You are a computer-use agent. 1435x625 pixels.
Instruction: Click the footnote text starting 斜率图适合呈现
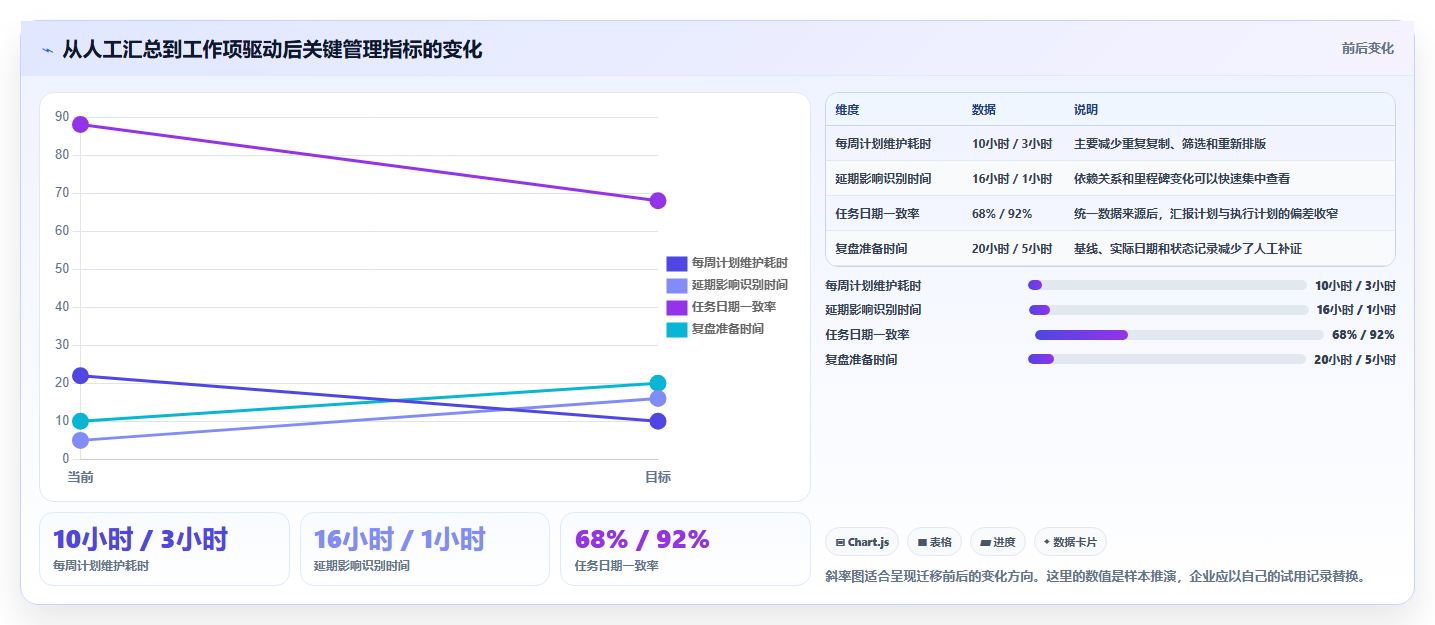(1096, 577)
